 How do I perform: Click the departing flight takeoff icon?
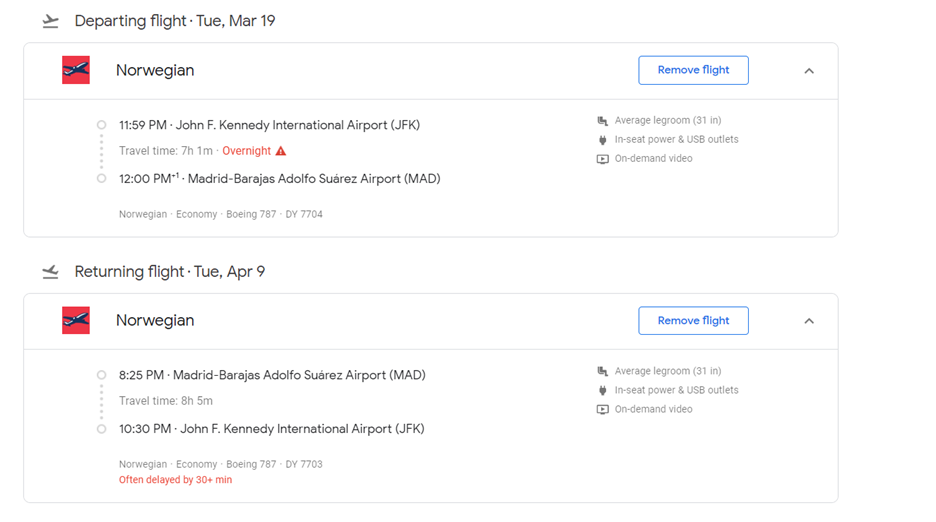[50, 21]
